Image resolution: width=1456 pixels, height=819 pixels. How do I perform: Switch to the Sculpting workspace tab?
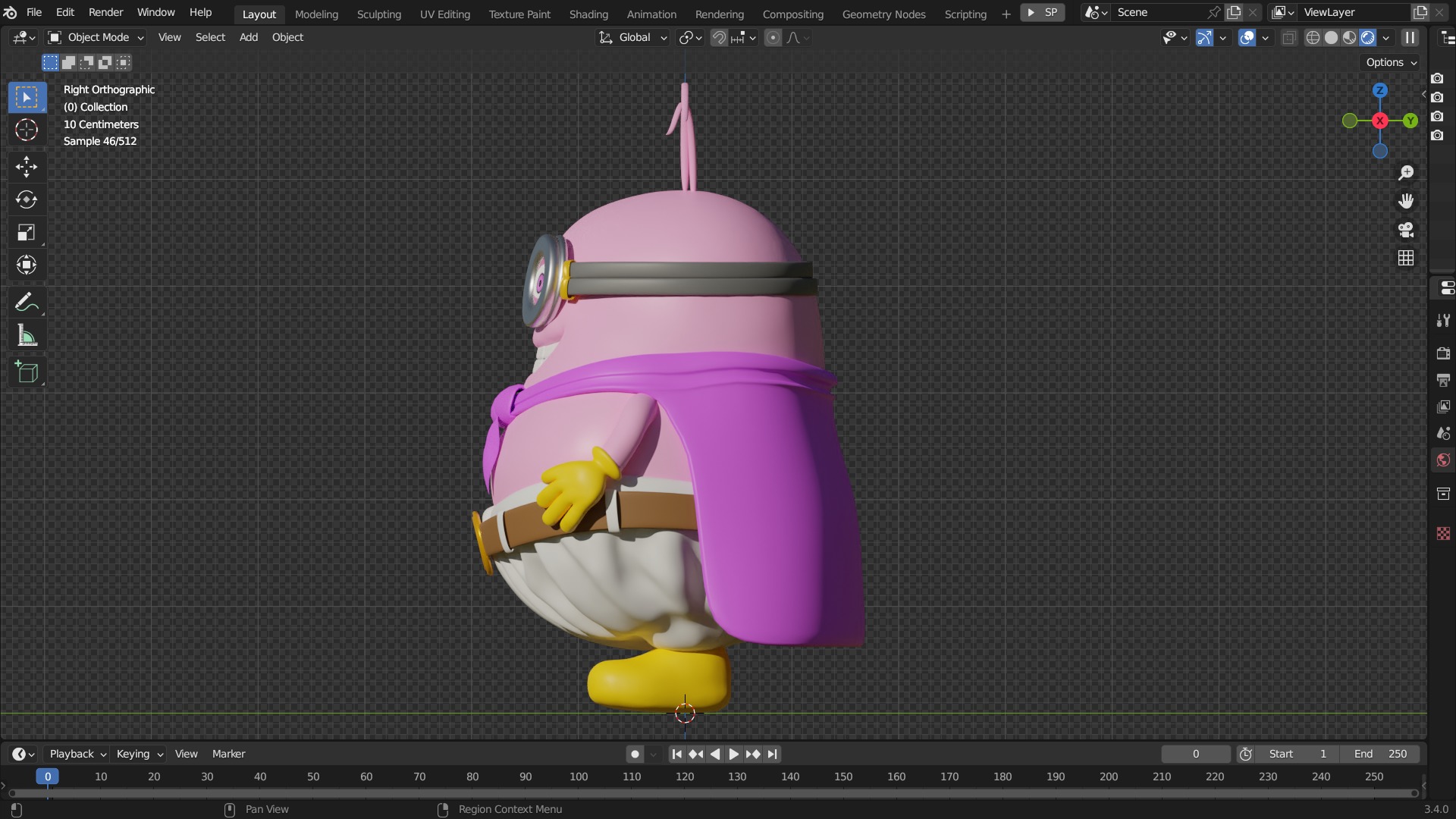[x=378, y=14]
